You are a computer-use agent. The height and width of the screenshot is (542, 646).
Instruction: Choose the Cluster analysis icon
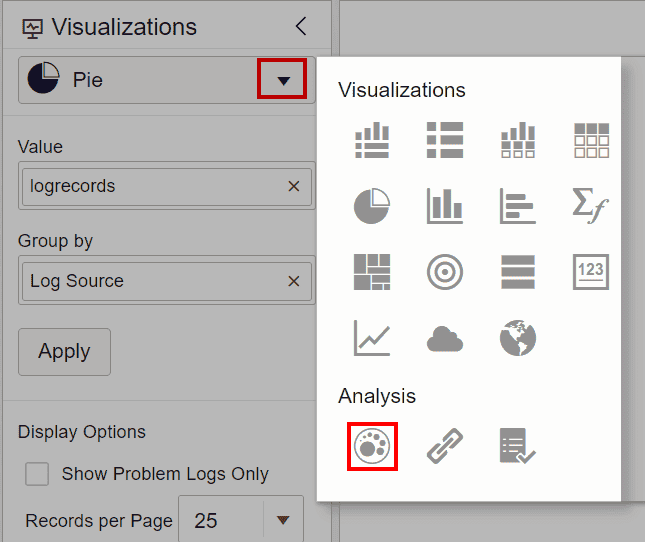click(x=372, y=446)
